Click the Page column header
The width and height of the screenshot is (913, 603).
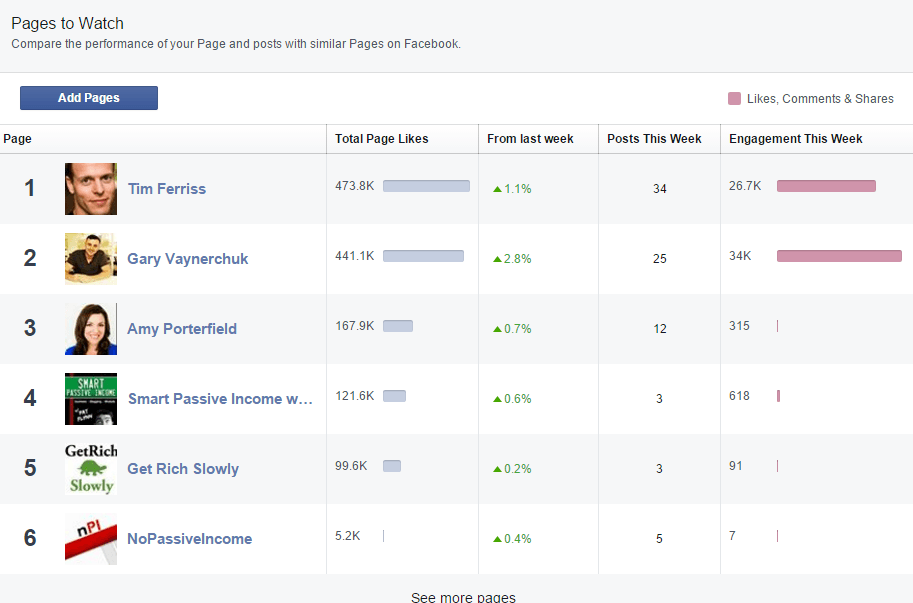point(17,139)
